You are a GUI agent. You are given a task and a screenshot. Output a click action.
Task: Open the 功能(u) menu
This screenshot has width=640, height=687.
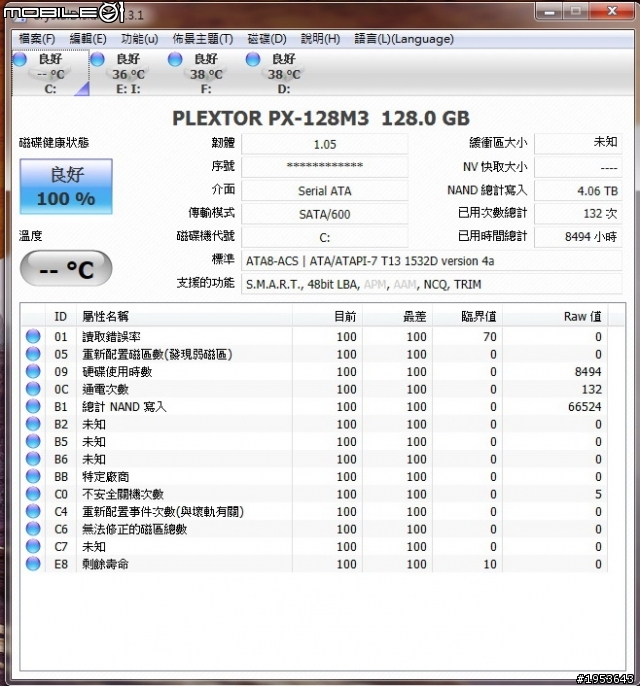click(139, 39)
